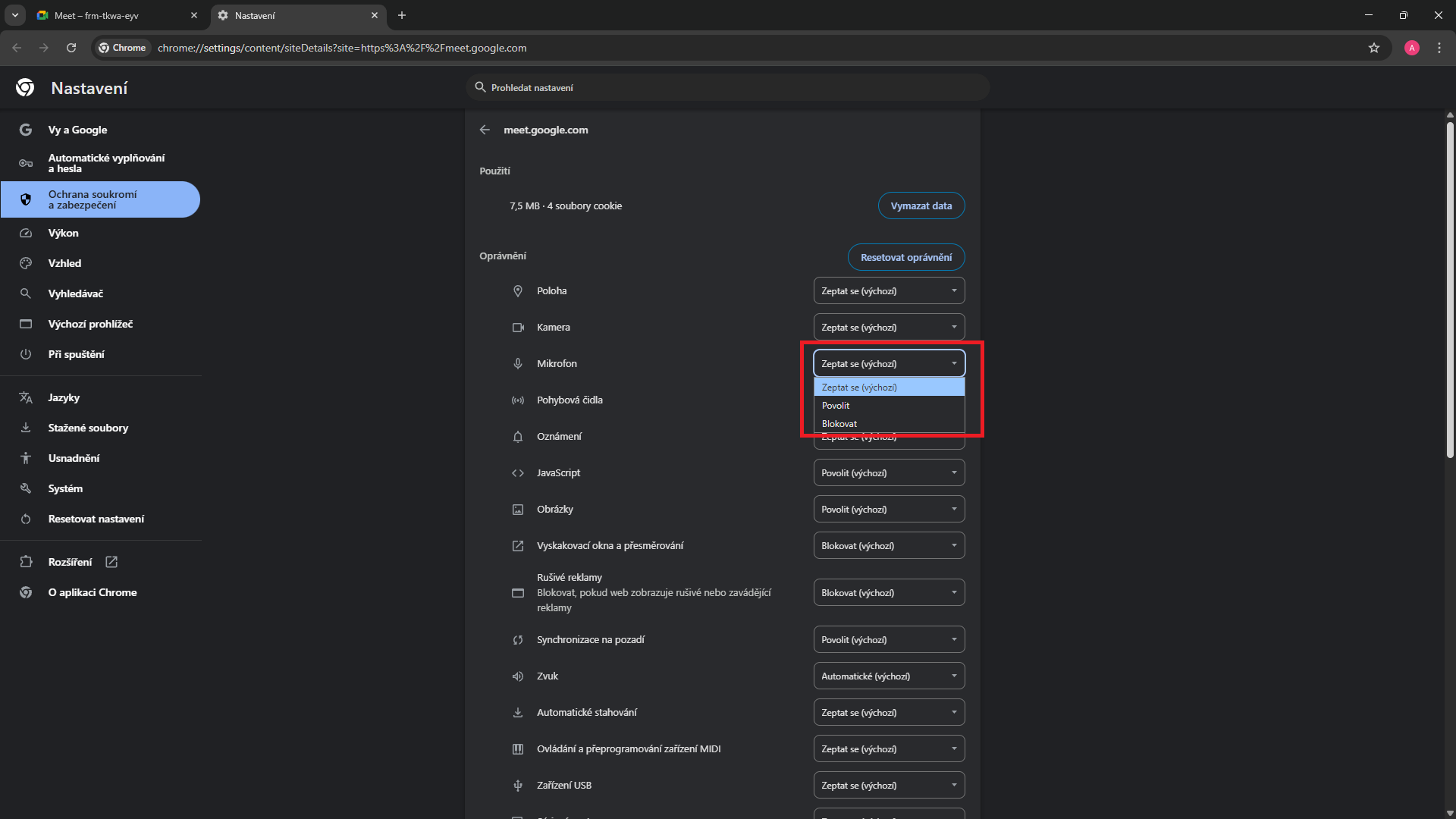1456x819 pixels.
Task: Bookmark this page with the star icon
Action: (1373, 48)
